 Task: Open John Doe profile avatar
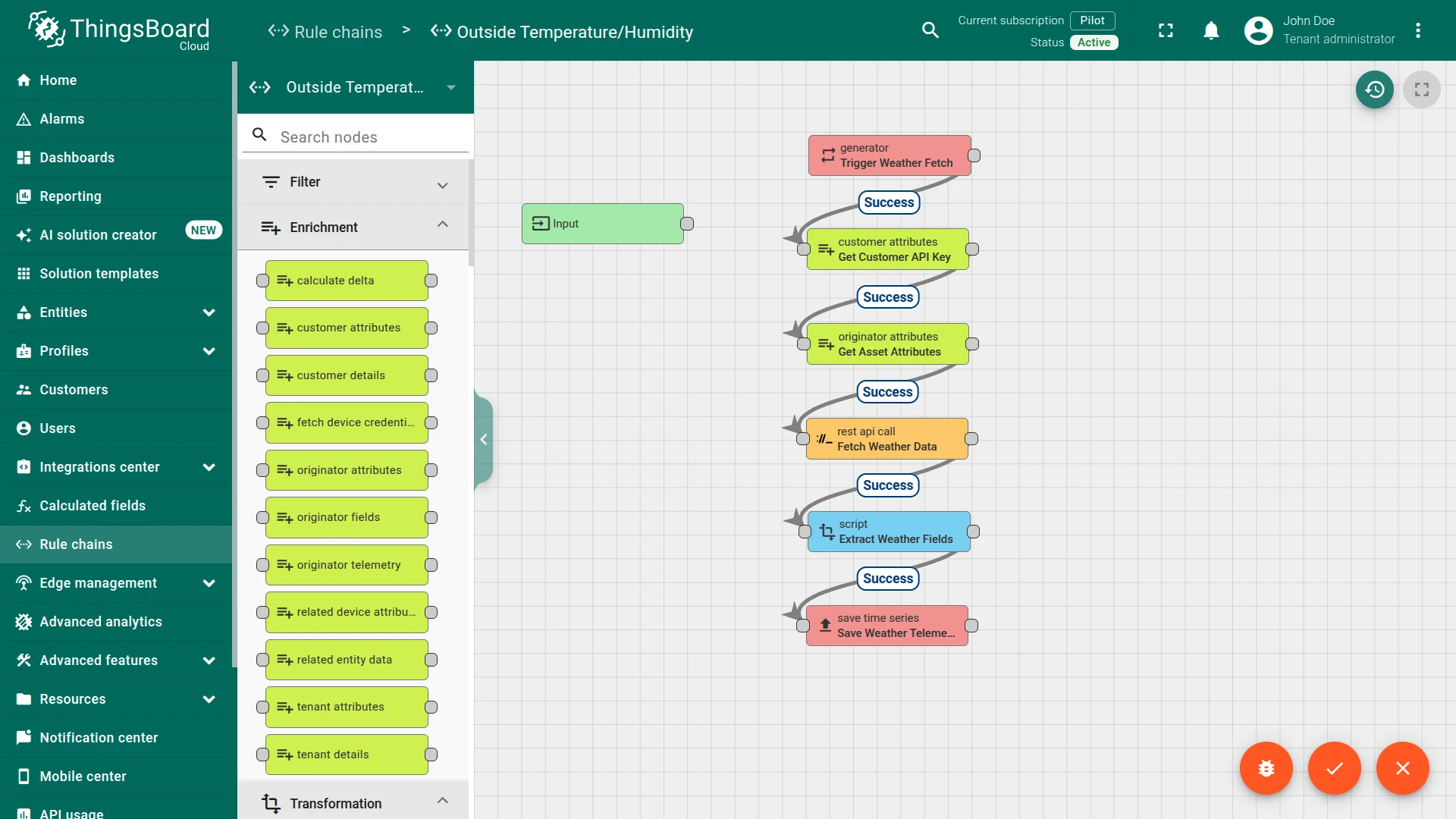1258,30
